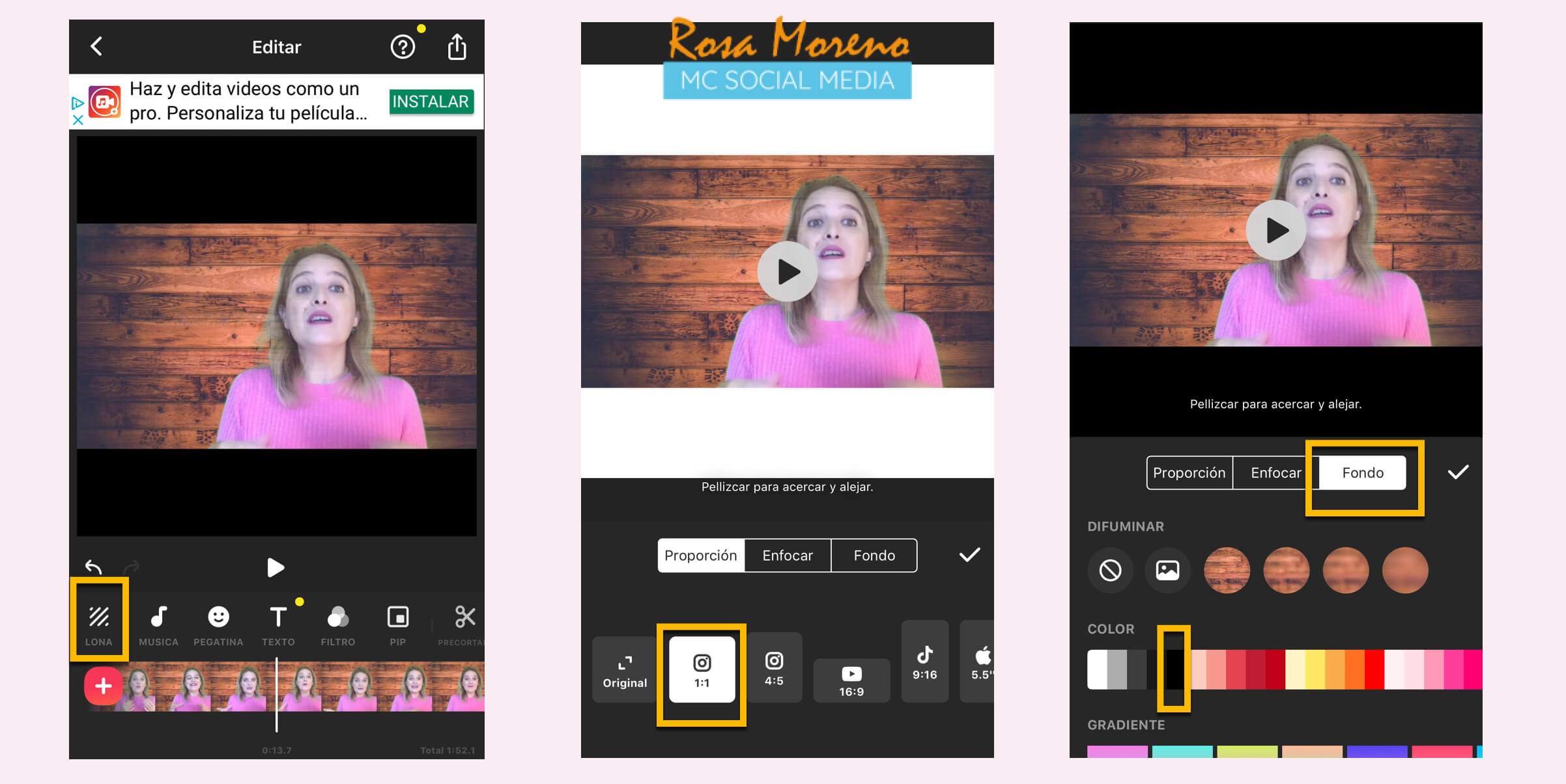Select the 16:9 YouTube ratio
This screenshot has height=784, width=1566.
coord(851,680)
